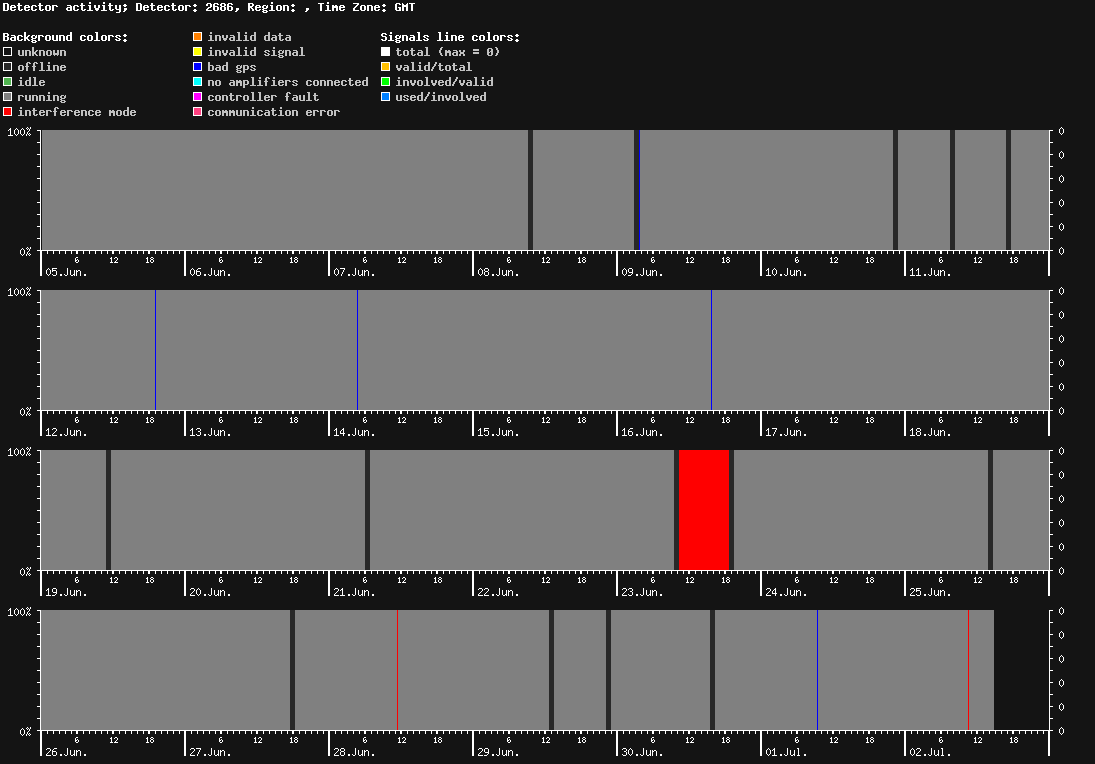The height and width of the screenshot is (764, 1095).
Task: Click the blue line on 12.Jun. evening
Action: click(x=156, y=350)
